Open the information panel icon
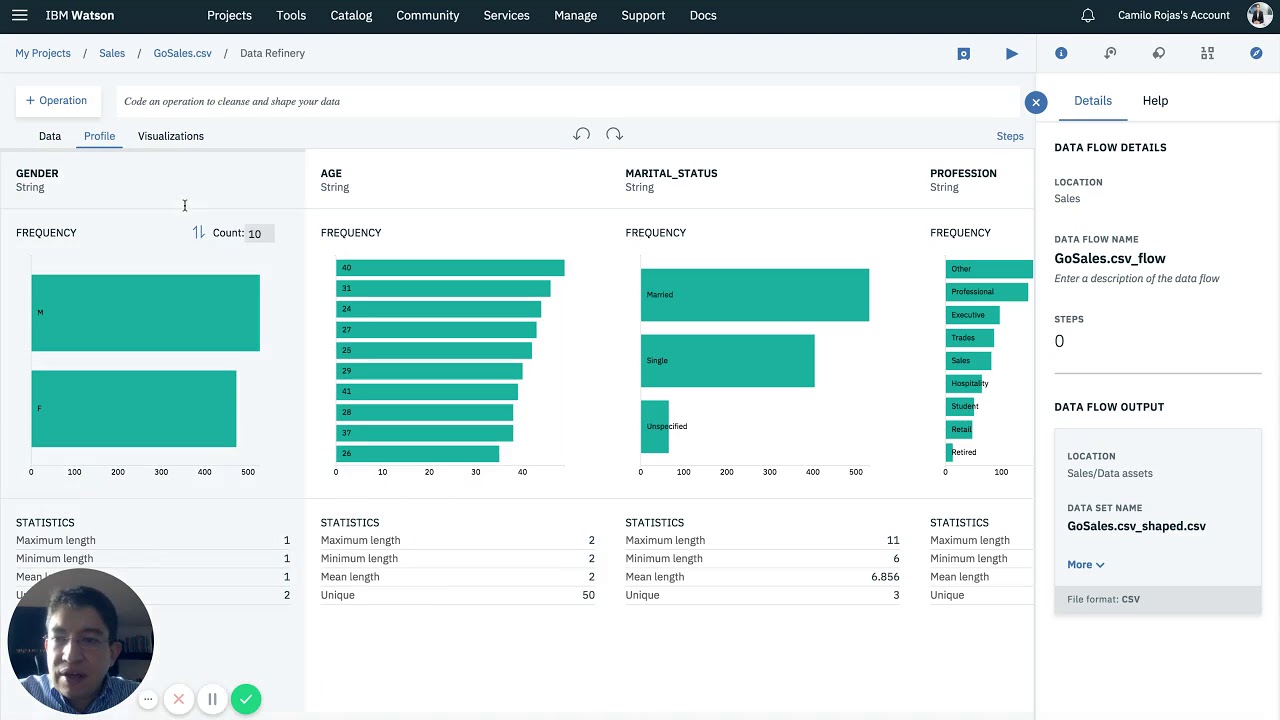Viewport: 1280px width, 720px height. (1061, 53)
